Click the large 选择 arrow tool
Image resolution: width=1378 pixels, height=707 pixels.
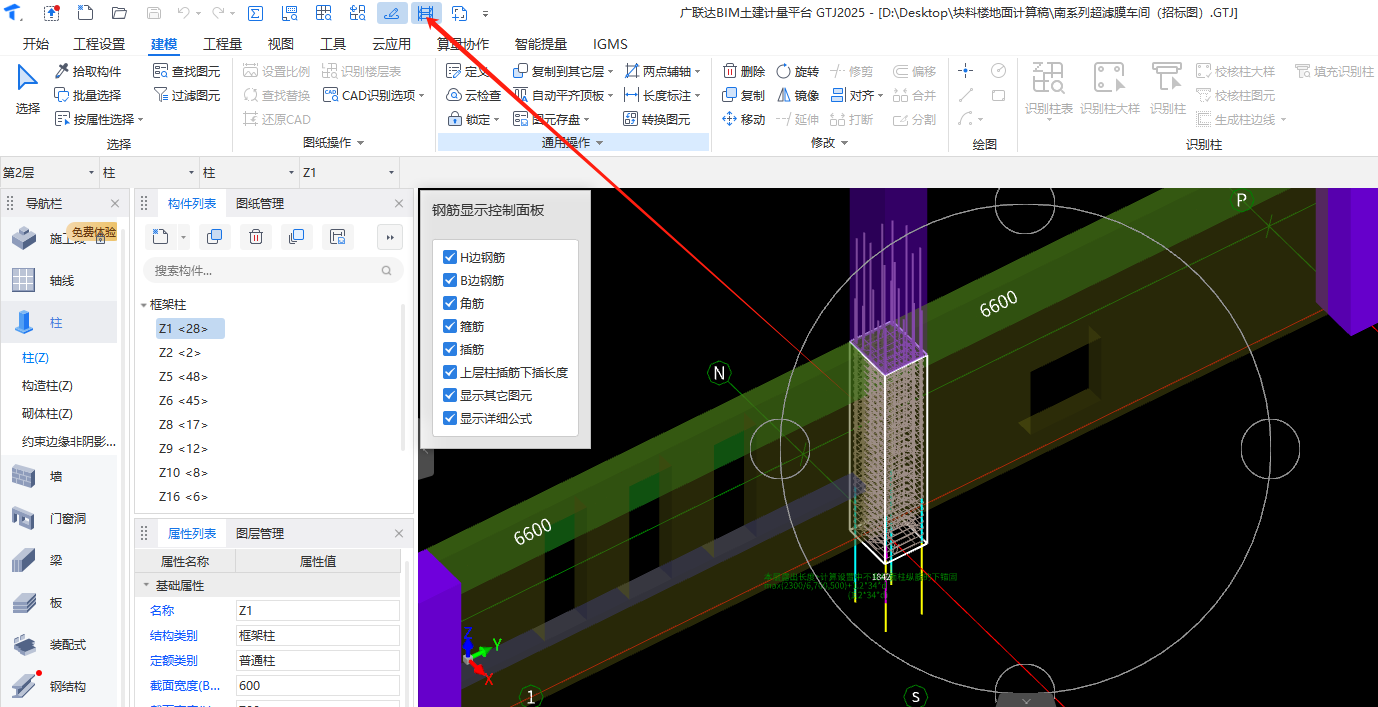(28, 89)
